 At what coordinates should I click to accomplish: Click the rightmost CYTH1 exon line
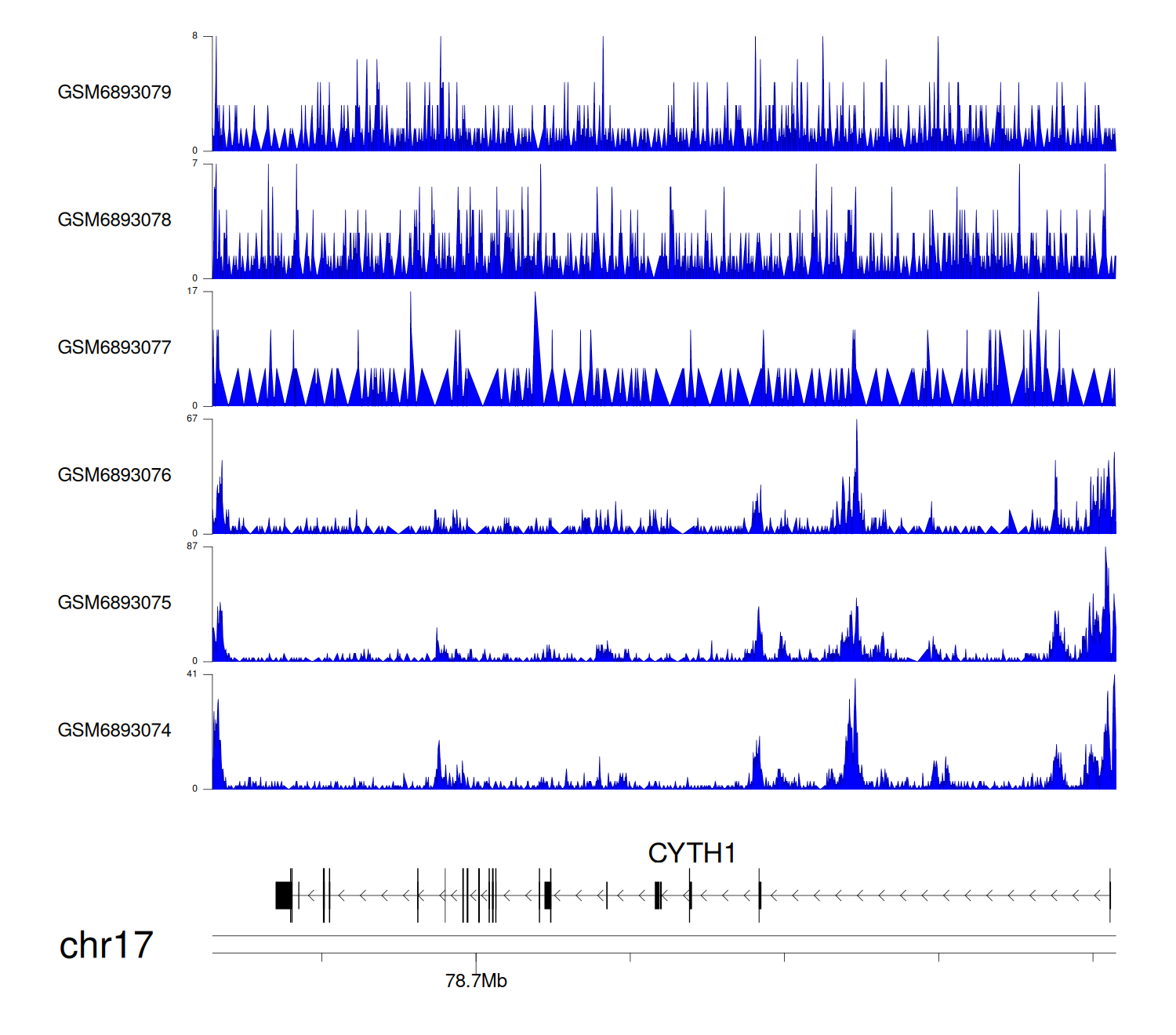[x=1109, y=895]
